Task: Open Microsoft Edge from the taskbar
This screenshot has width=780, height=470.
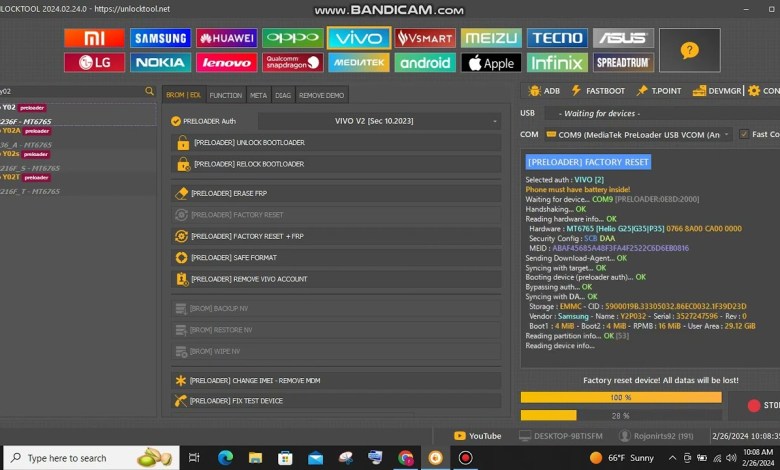Action: 225,458
